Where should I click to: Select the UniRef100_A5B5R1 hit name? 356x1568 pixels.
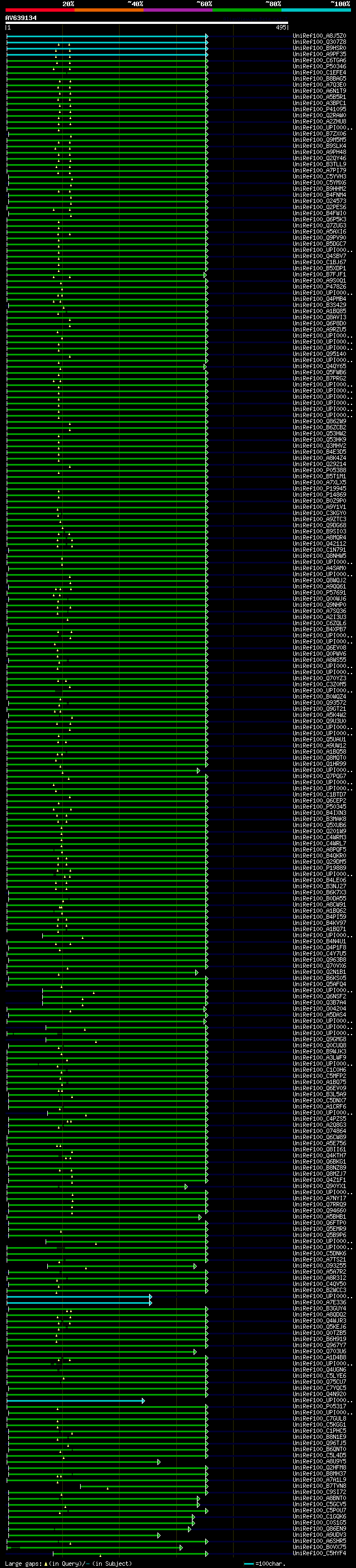tap(319, 97)
